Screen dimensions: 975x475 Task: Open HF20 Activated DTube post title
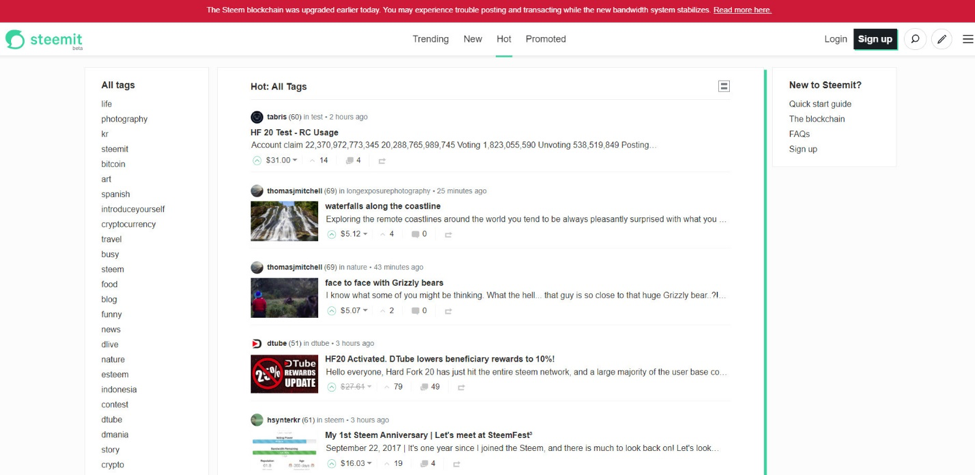440,359
